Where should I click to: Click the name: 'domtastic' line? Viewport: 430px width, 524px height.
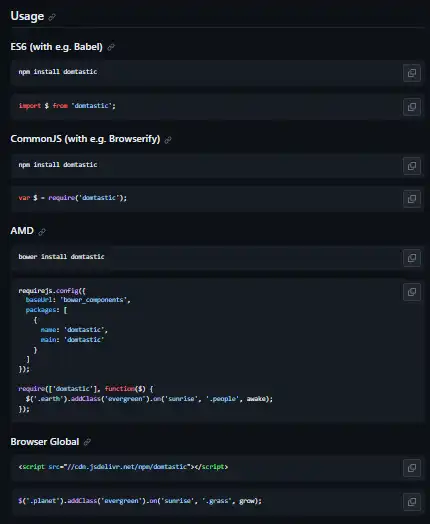tap(74, 330)
